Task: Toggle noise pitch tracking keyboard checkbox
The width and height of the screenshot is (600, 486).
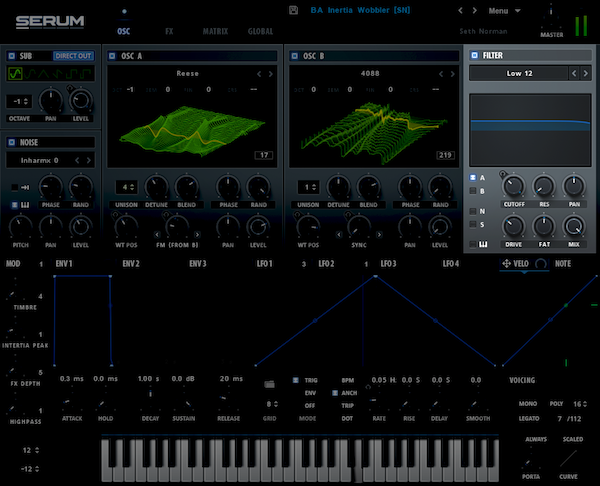Action: (x=15, y=205)
